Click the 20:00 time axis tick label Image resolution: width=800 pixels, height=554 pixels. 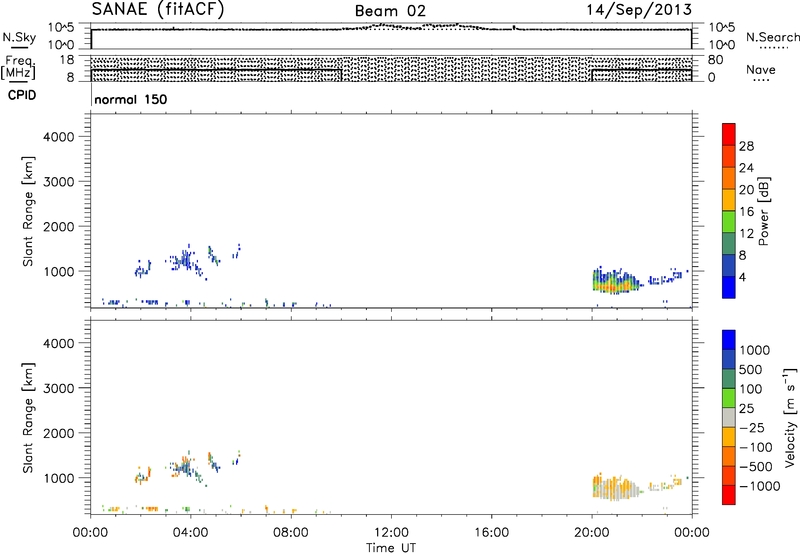point(592,533)
